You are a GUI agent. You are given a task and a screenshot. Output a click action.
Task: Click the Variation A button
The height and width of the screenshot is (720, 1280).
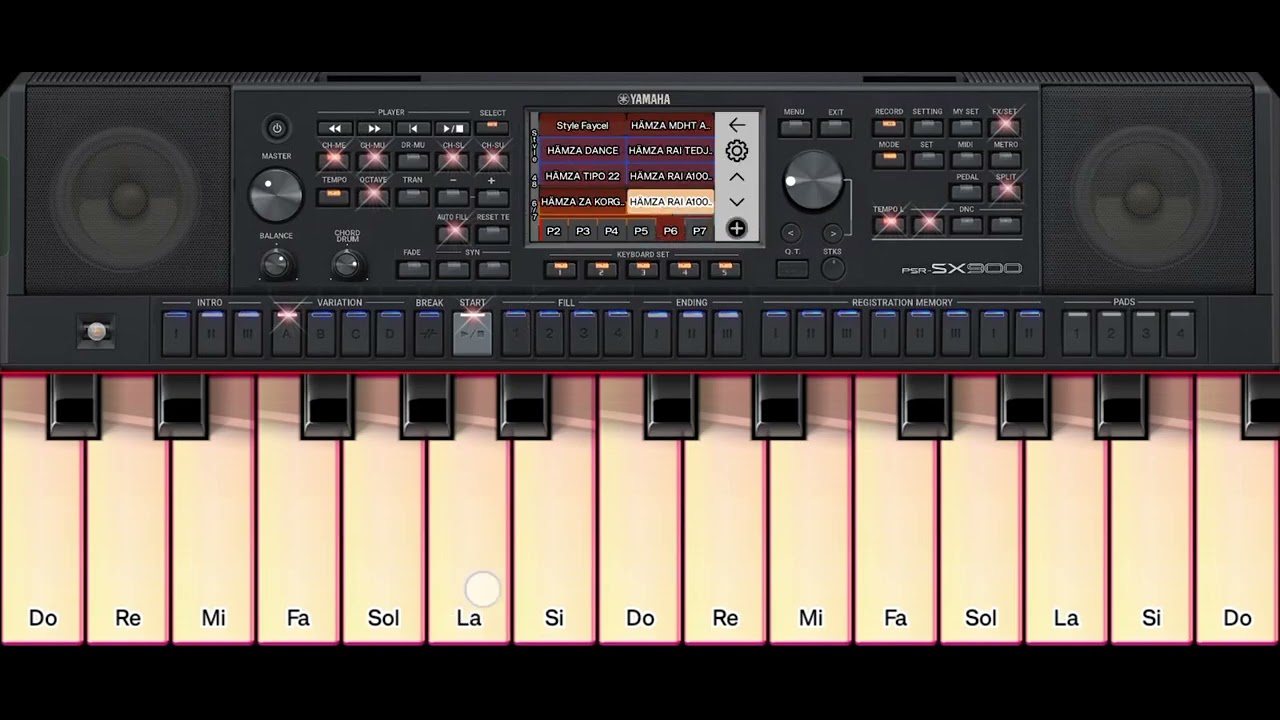[287, 333]
